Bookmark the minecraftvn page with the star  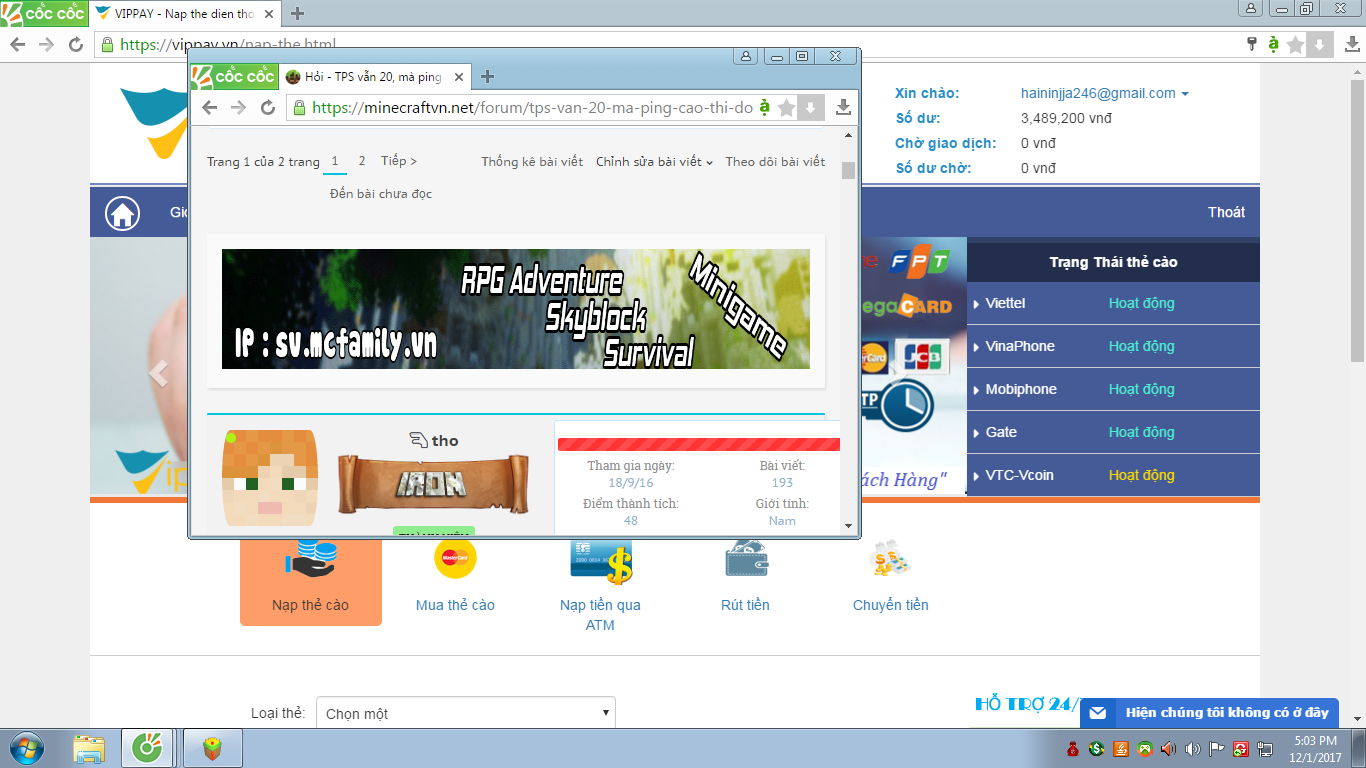[x=787, y=108]
